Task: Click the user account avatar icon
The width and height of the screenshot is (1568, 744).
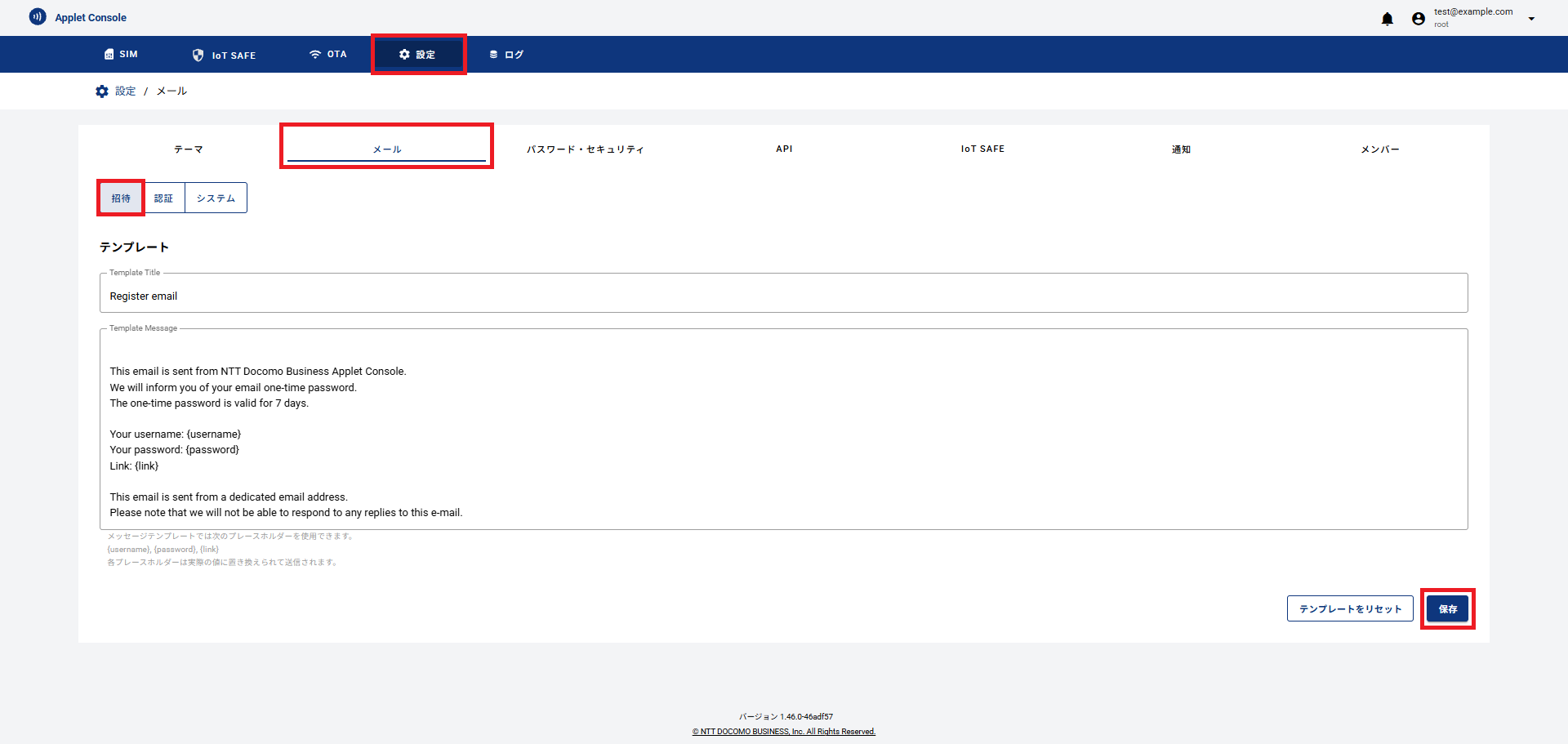Action: click(1419, 19)
